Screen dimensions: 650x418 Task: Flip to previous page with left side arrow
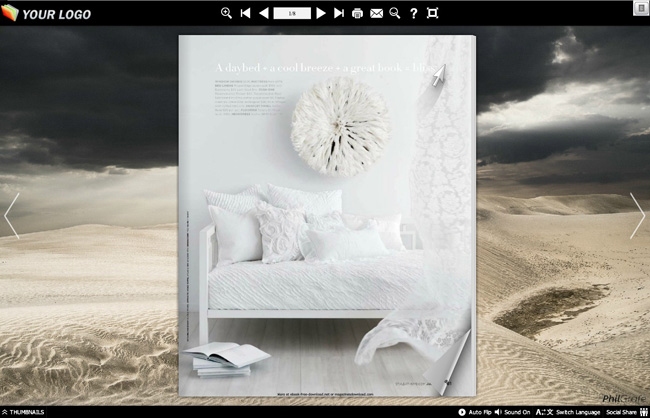(12, 216)
